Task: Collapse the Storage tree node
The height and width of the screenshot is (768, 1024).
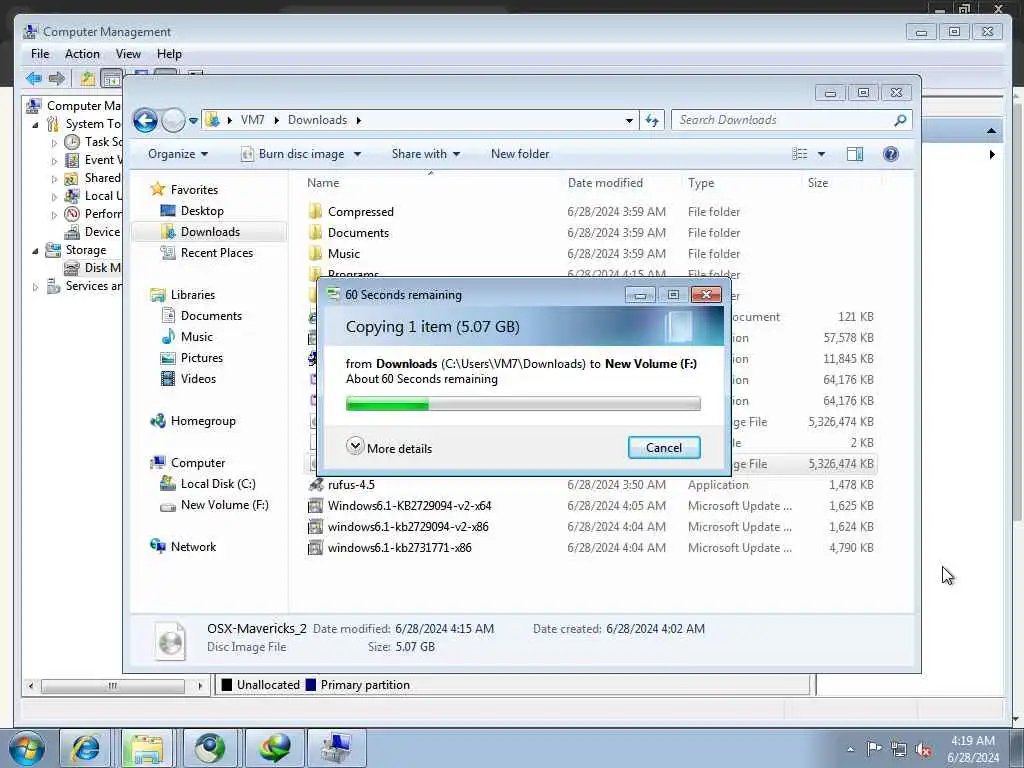Action: coord(35,250)
